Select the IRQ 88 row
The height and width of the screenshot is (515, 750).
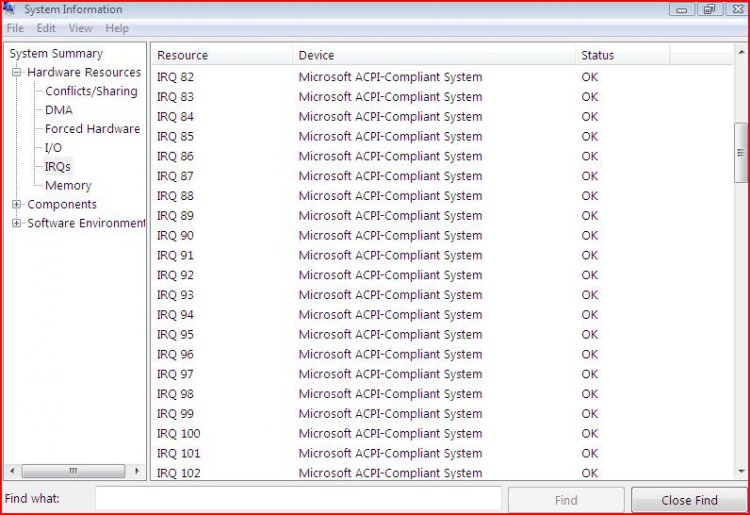click(x=441, y=196)
